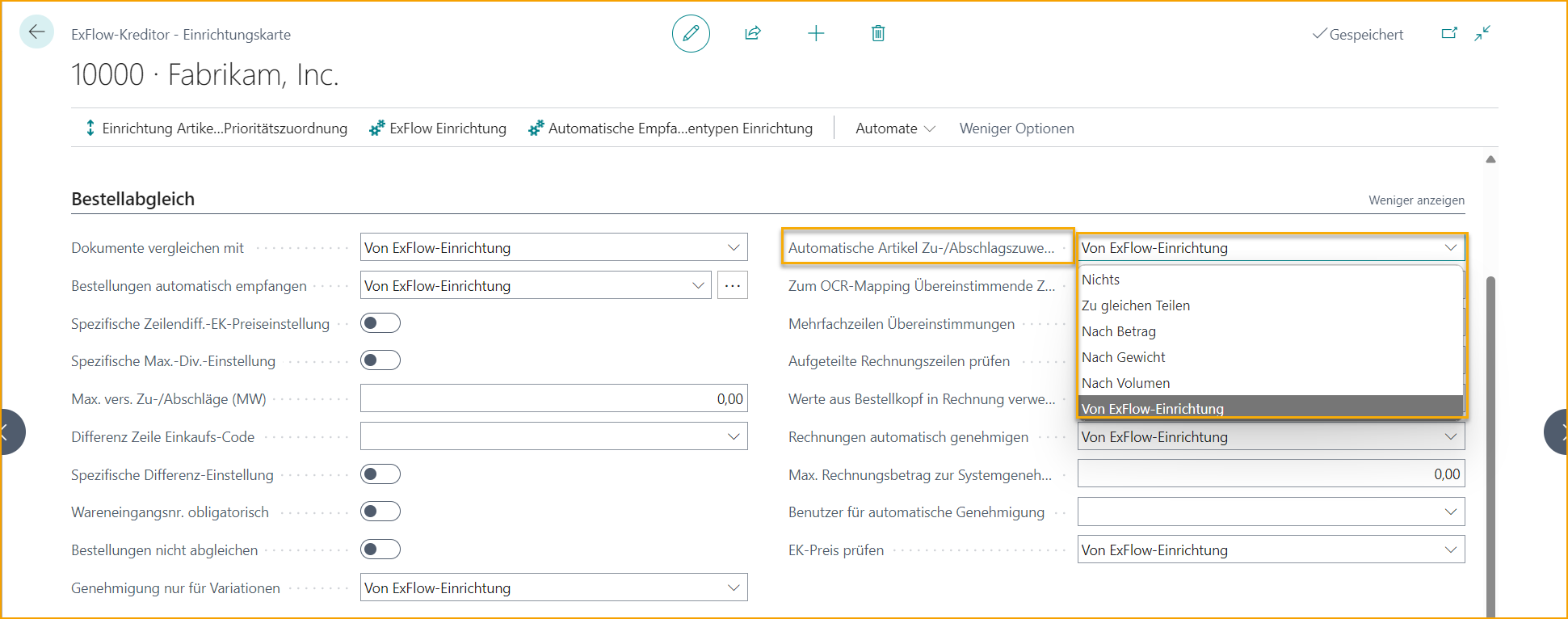This screenshot has height=619, width=1568.
Task: Click Automatische Artikel Zu-/Abschlagszuweisung dropdown field
Action: pos(1271,247)
